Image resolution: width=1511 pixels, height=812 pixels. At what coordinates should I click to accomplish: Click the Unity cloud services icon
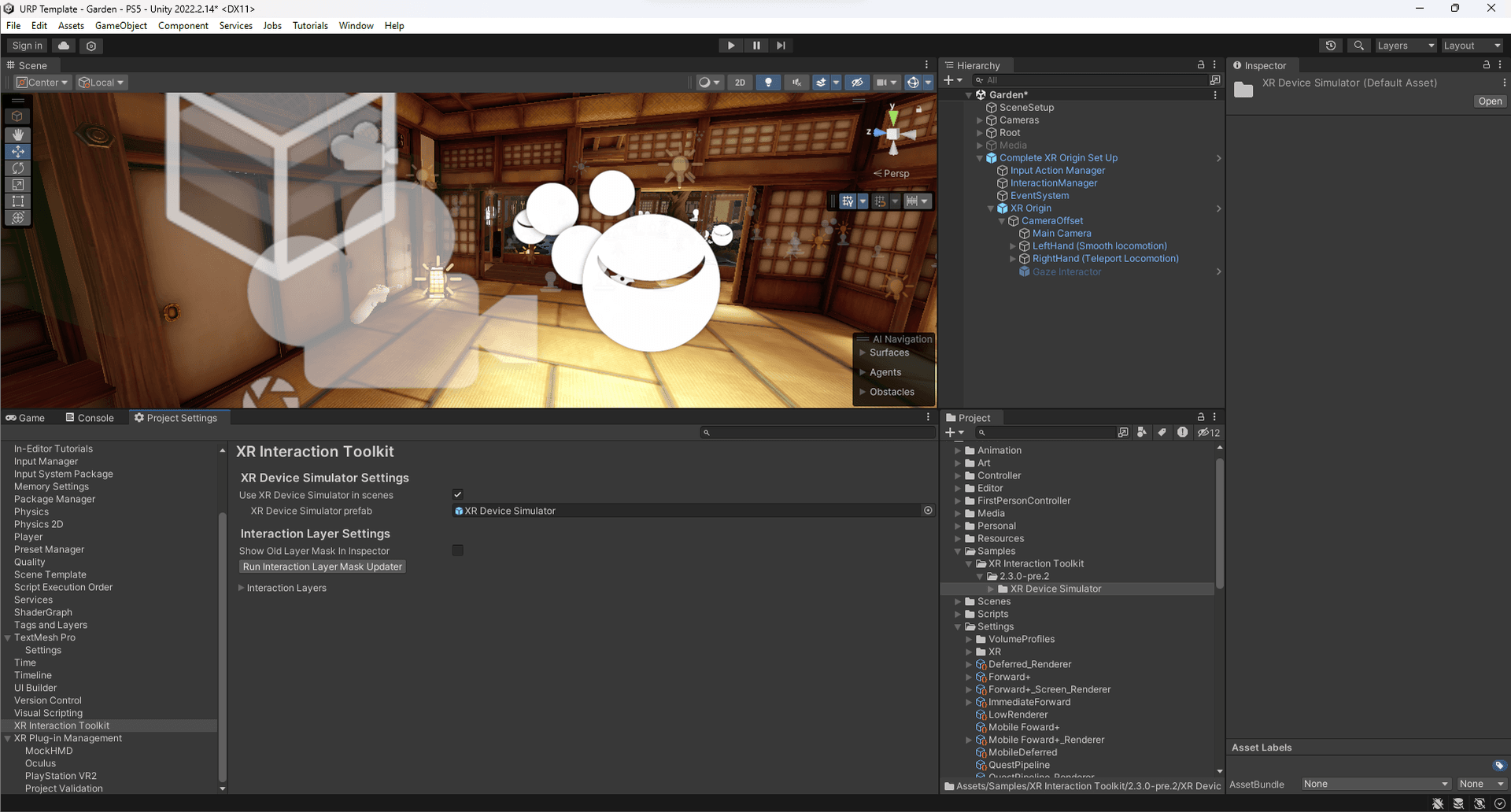coord(63,45)
